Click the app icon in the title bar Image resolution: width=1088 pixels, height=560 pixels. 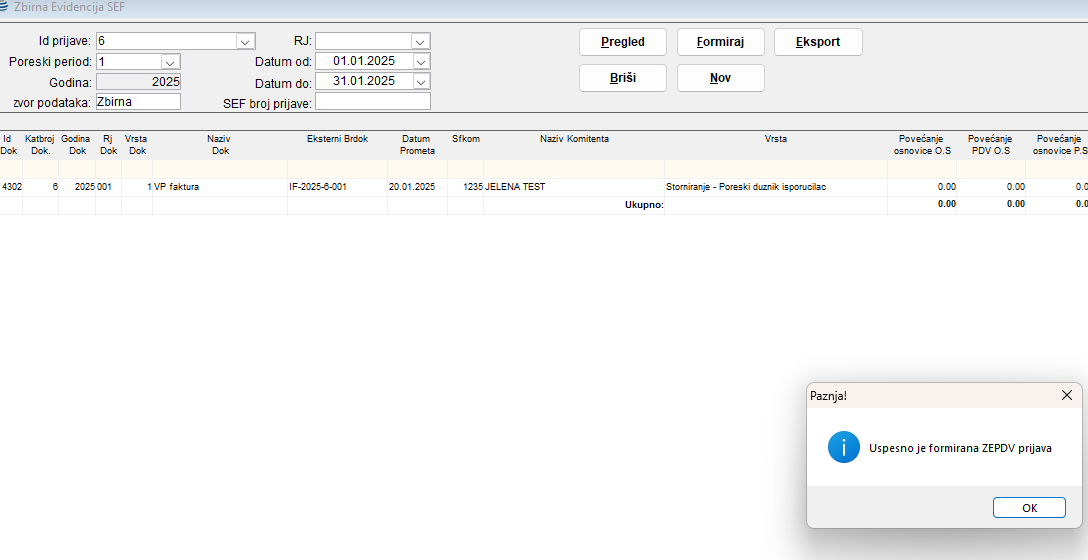5,7
